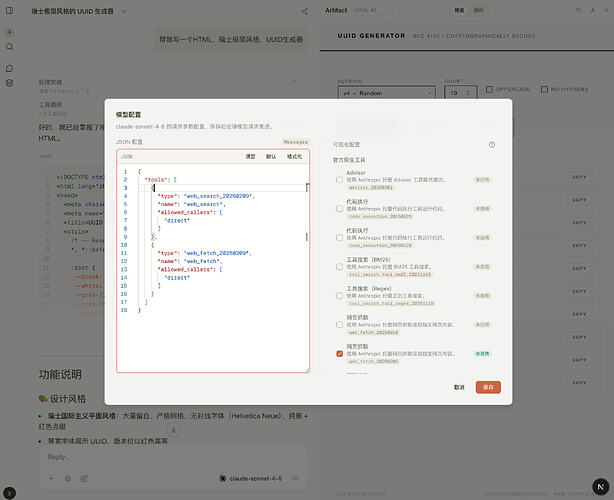Image resolution: width=614 pixels, height=500 pixels.
Task: Toggle the sidebar panel icon
Action: (x=9, y=11)
